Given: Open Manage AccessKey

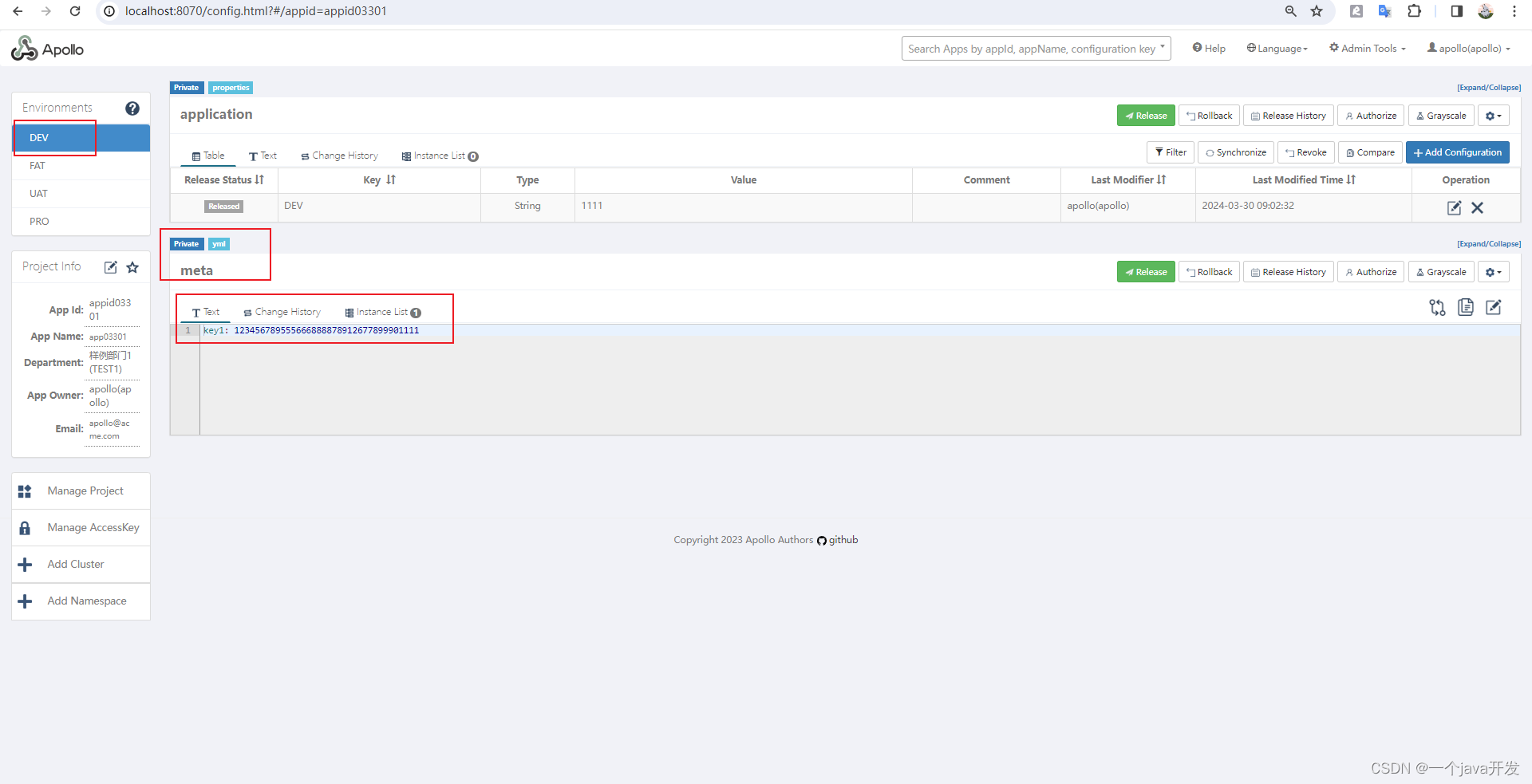Looking at the screenshot, I should [x=81, y=528].
